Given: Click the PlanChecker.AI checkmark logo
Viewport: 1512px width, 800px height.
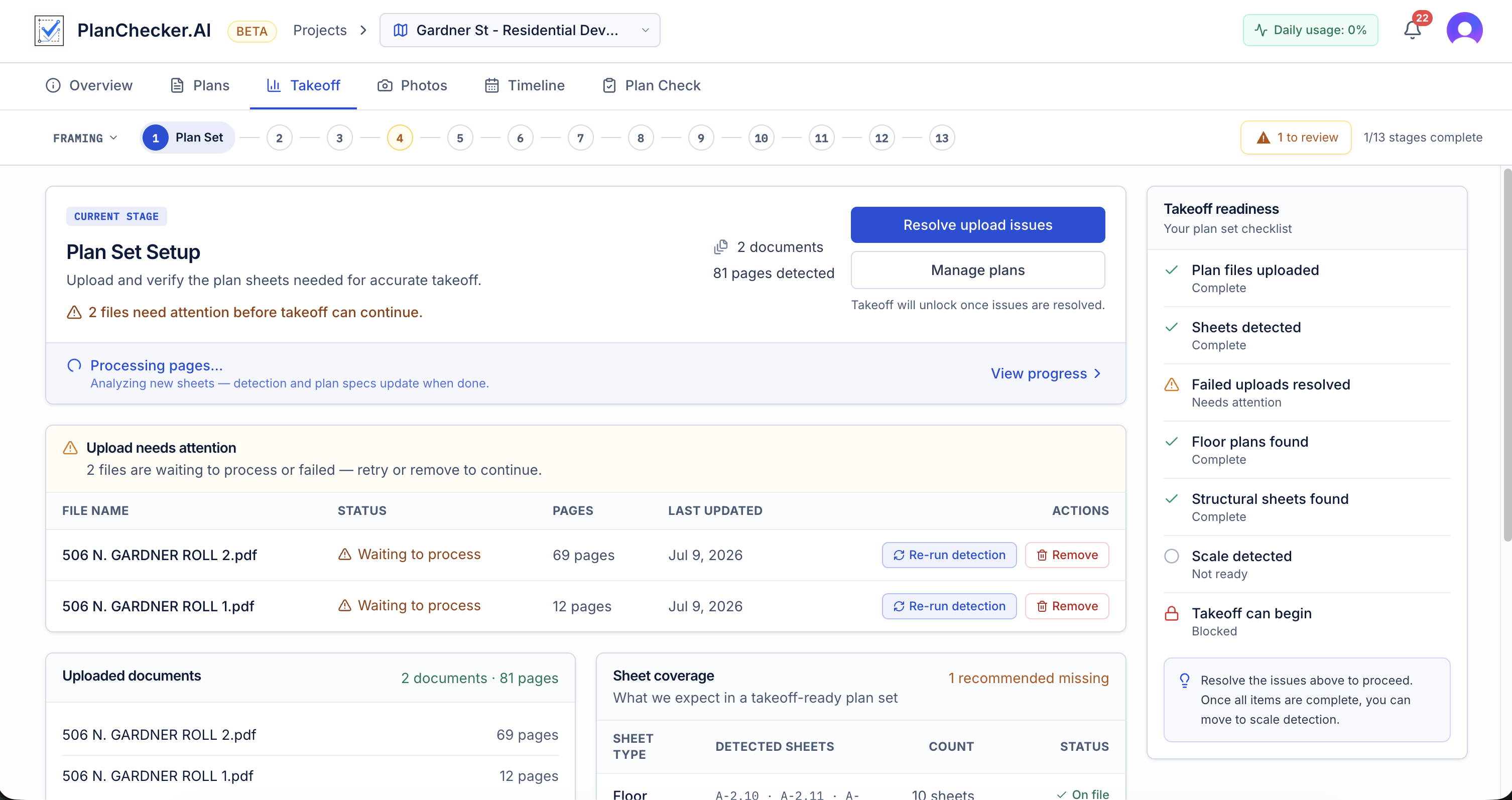Looking at the screenshot, I should pos(49,31).
